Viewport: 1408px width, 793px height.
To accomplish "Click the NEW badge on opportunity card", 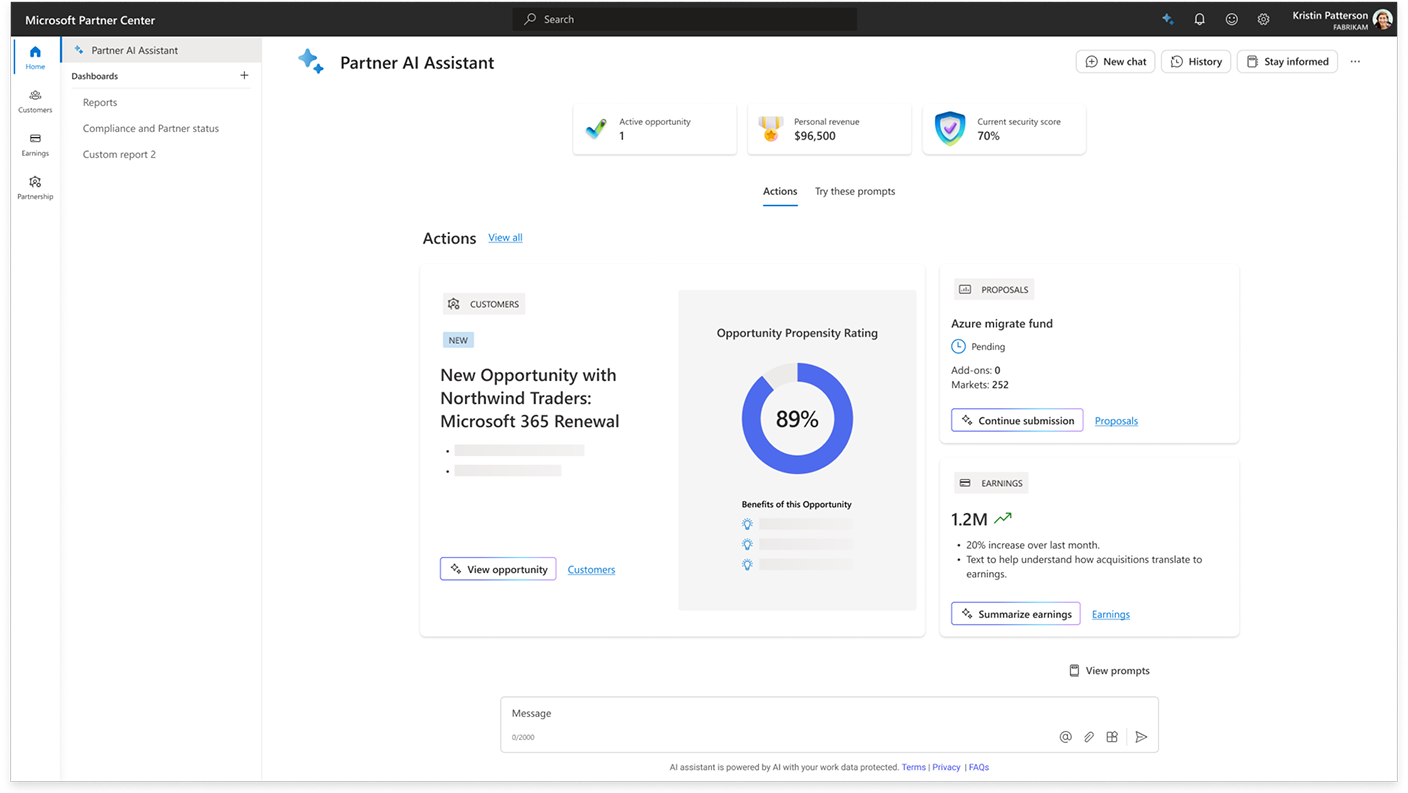I will point(458,340).
